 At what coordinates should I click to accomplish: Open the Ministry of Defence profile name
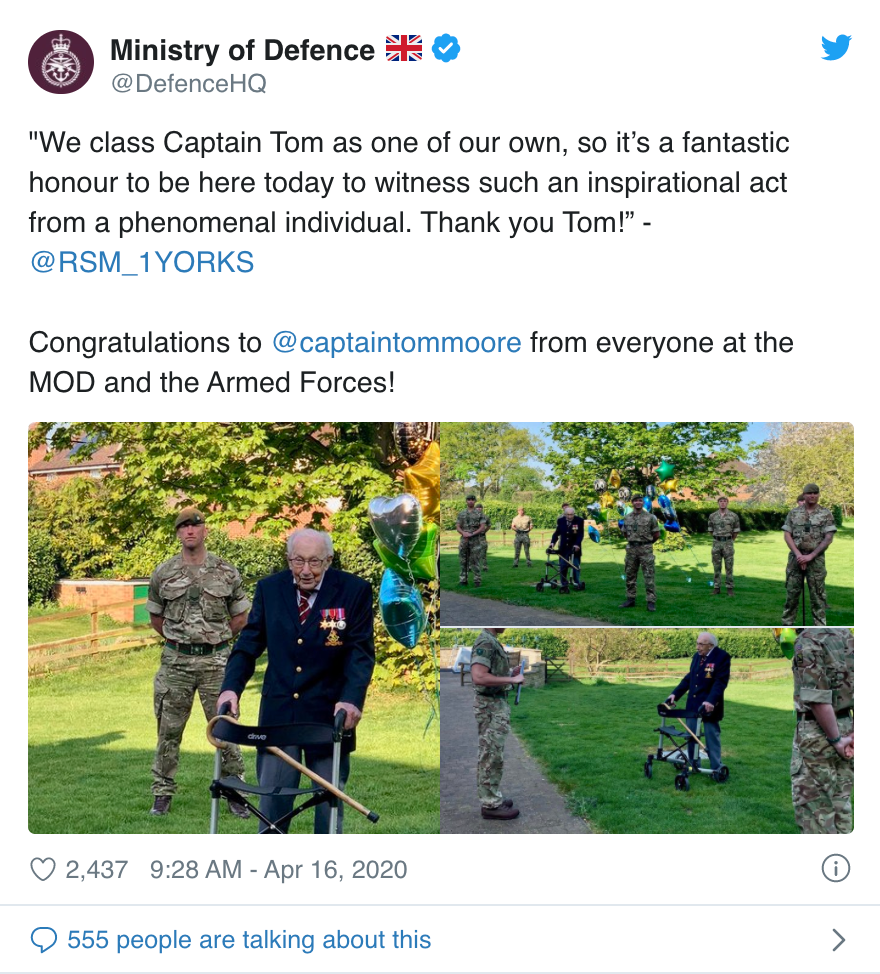coord(242,49)
